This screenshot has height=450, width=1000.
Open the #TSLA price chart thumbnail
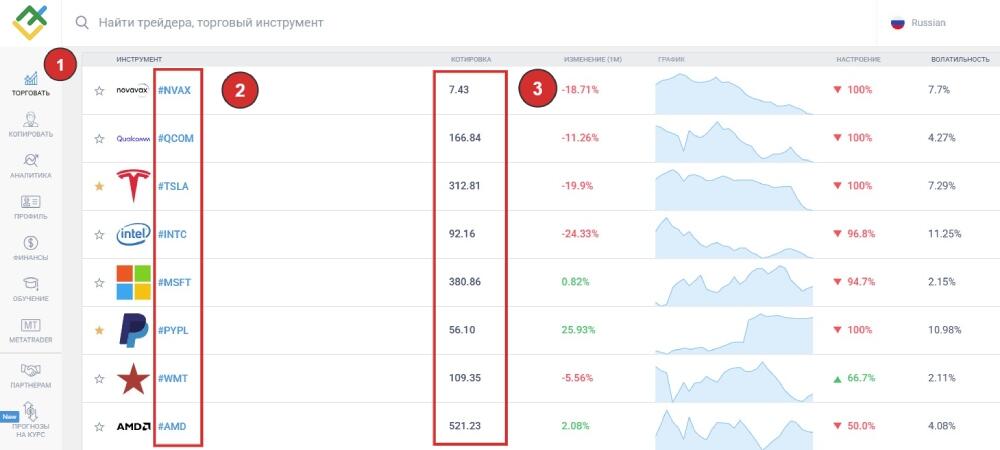(734, 189)
